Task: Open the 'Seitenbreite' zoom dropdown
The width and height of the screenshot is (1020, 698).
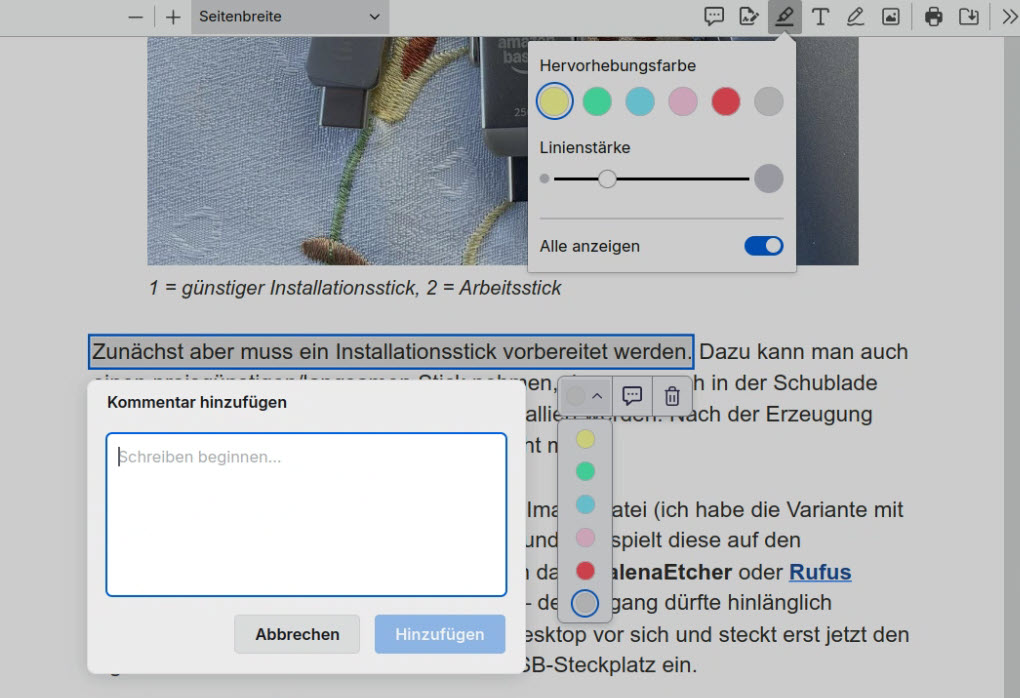Action: 289,17
